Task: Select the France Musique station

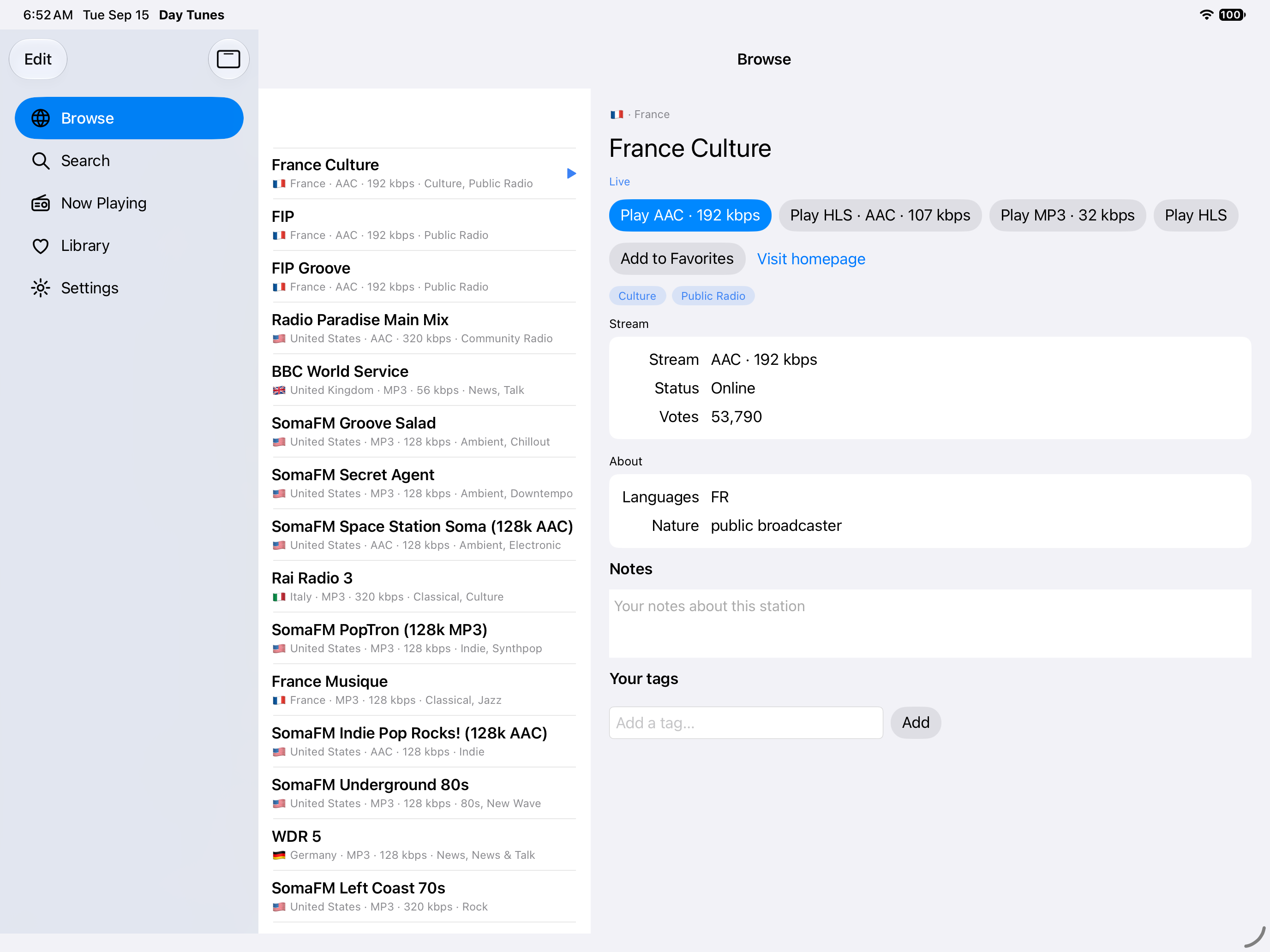Action: [424, 690]
